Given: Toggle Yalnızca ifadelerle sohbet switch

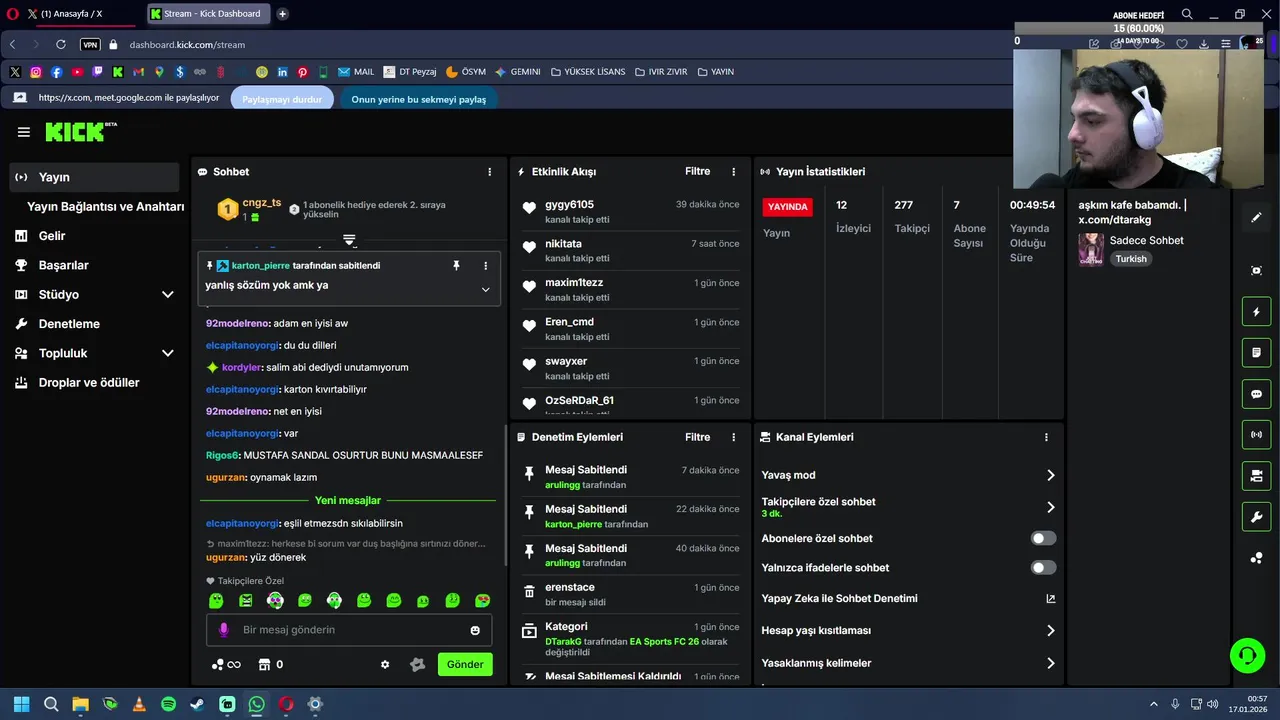Looking at the screenshot, I should pyautogui.click(x=1043, y=568).
